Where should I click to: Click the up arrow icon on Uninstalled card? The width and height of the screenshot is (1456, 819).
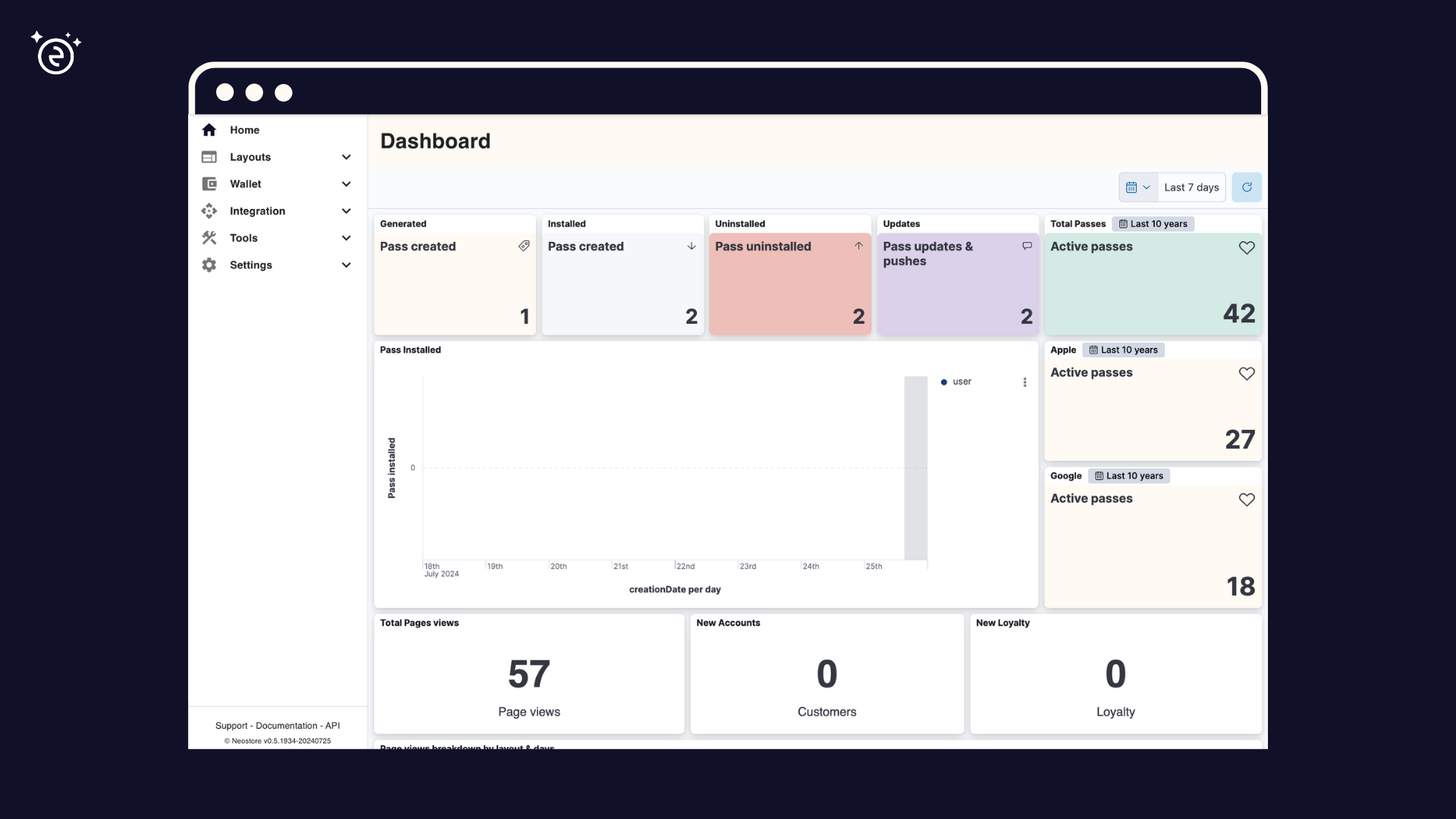tap(858, 246)
